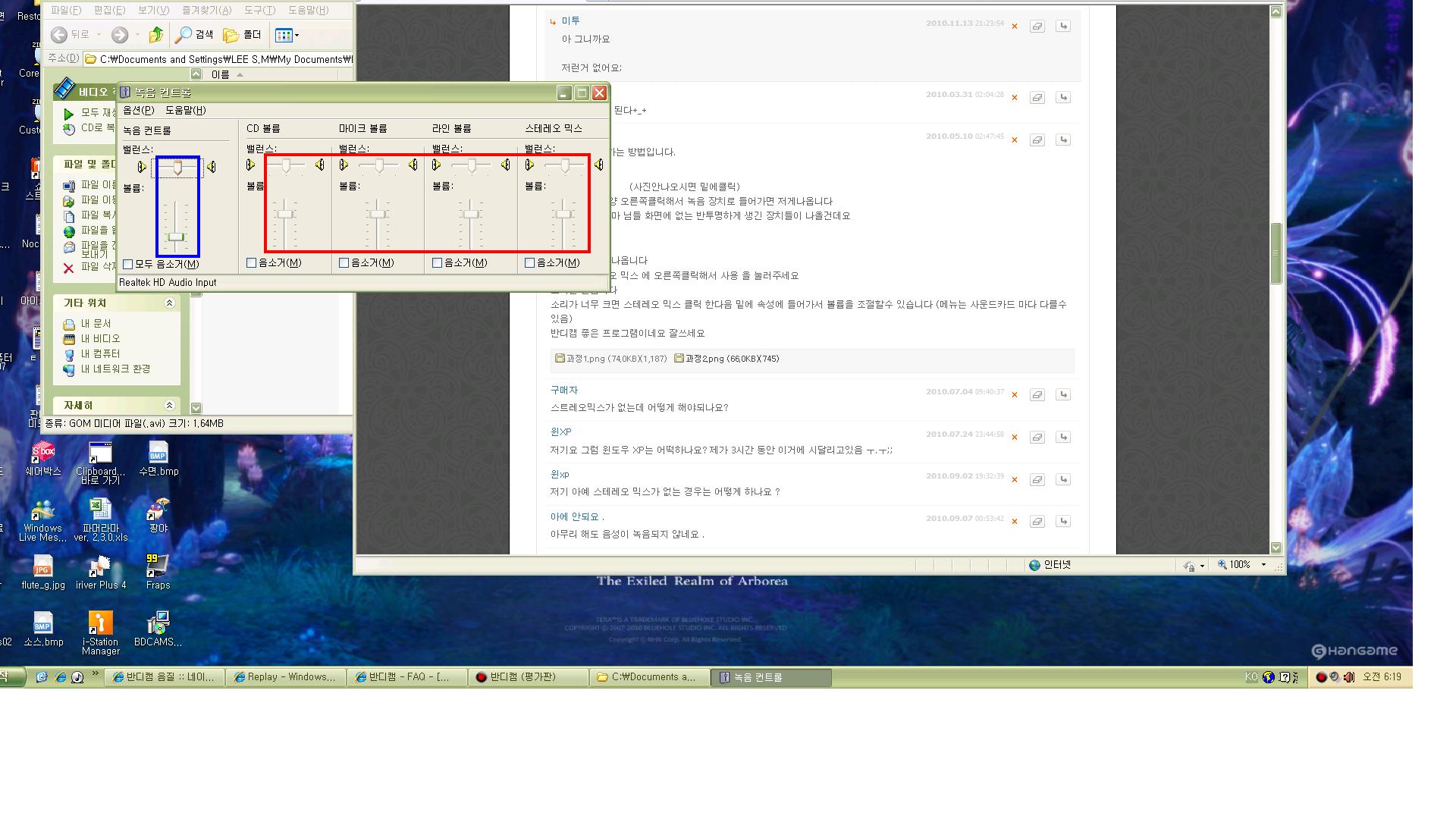Edit the 2010.07.24 윈XP comment
This screenshot has width=1456, height=819.
tap(1037, 438)
